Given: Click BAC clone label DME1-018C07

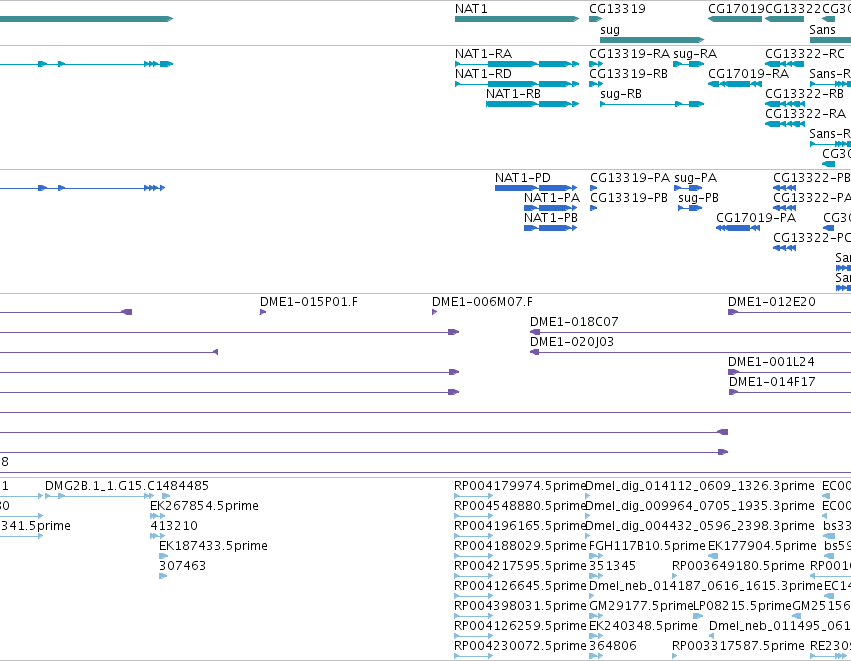Looking at the screenshot, I should pyautogui.click(x=574, y=322).
